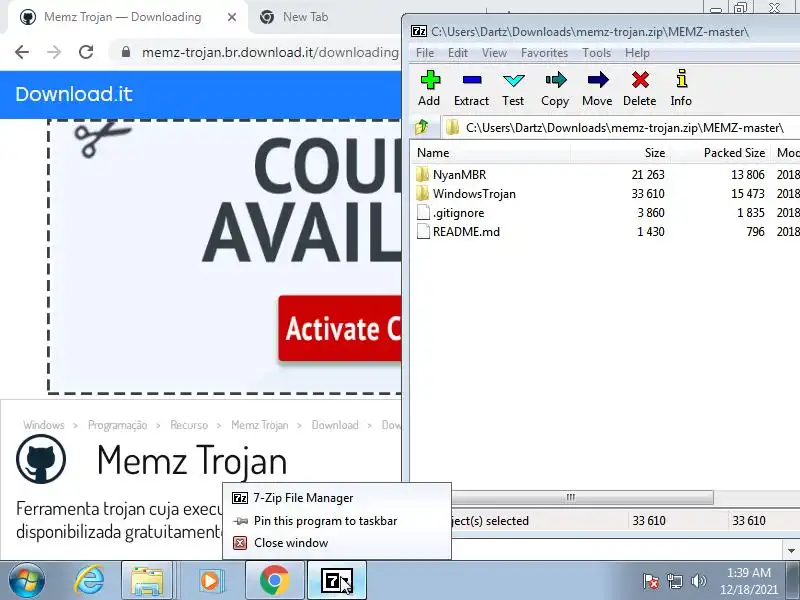This screenshot has width=800, height=600.
Task: Reload the Chrome page
Action: pos(86,52)
